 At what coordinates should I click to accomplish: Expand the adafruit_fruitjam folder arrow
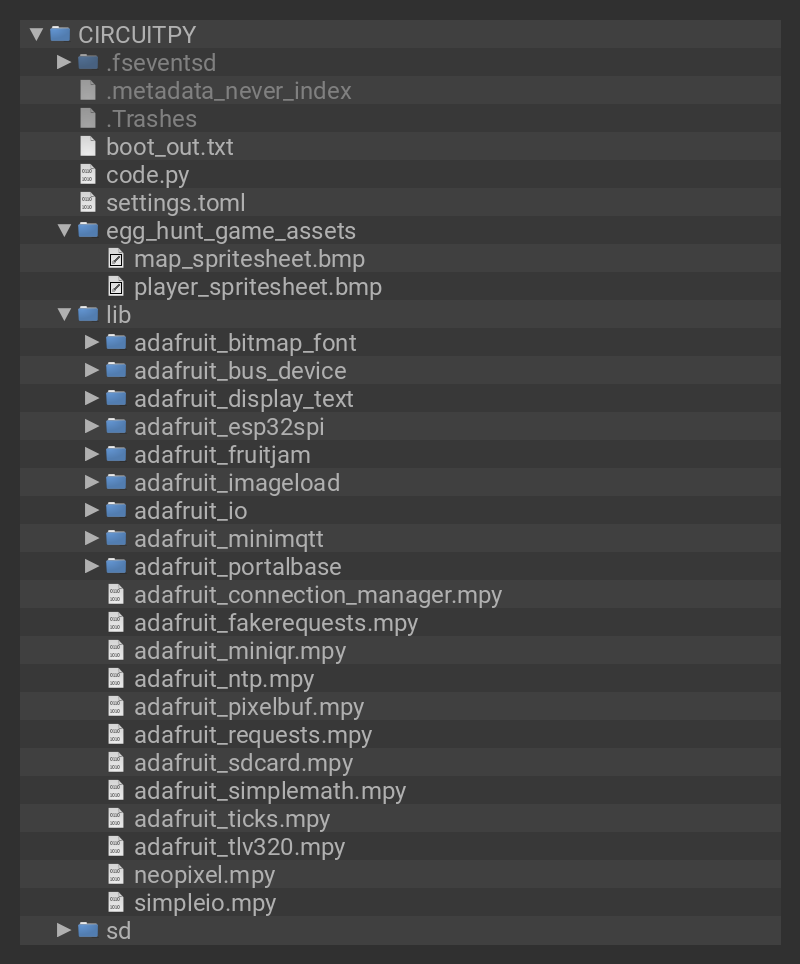pyautogui.click(x=92, y=455)
